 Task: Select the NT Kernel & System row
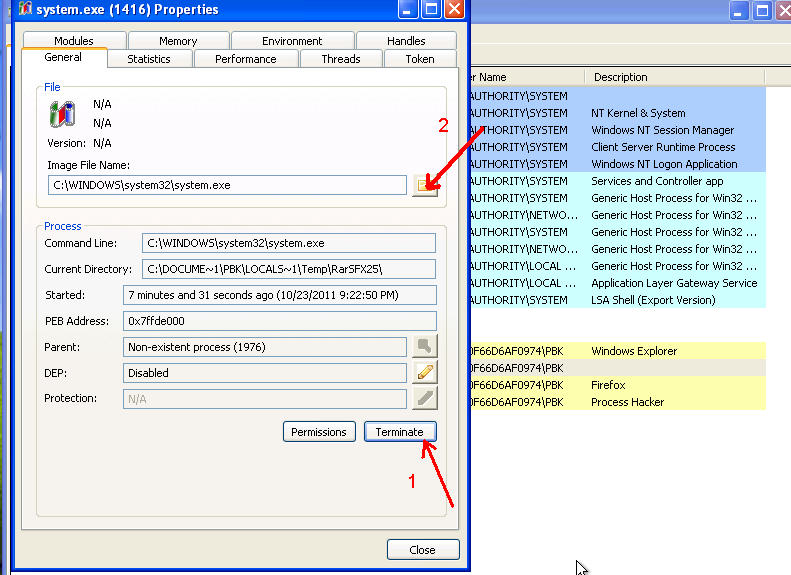click(x=618, y=113)
